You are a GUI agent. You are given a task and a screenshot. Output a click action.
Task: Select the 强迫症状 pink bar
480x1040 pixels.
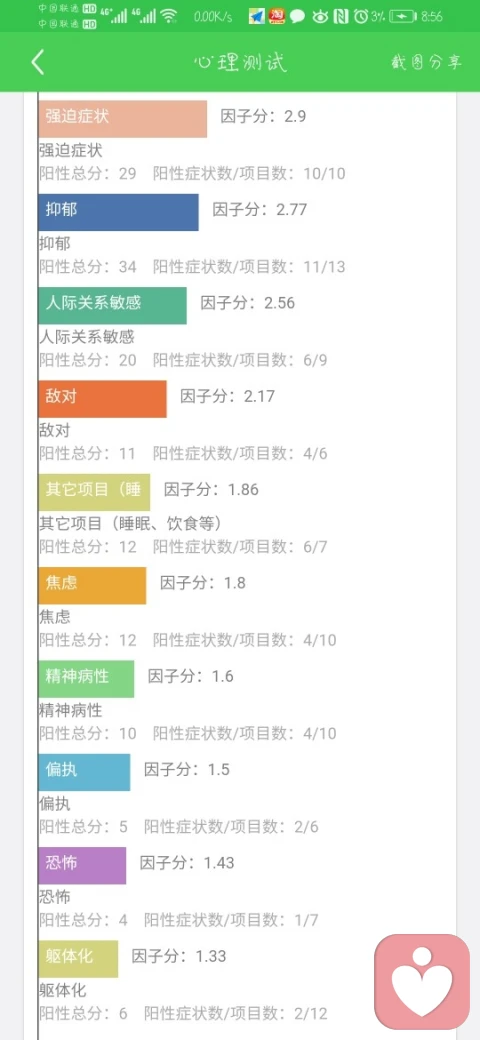(123, 119)
